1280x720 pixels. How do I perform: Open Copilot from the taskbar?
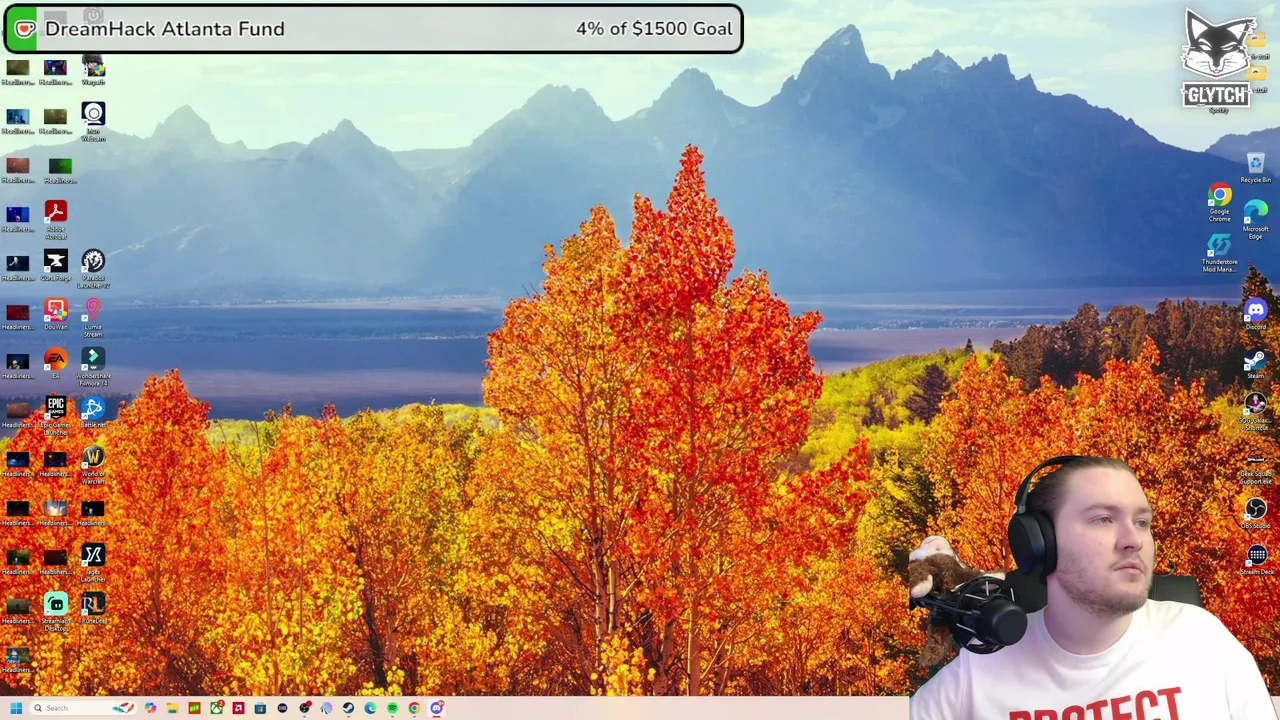(x=150, y=708)
